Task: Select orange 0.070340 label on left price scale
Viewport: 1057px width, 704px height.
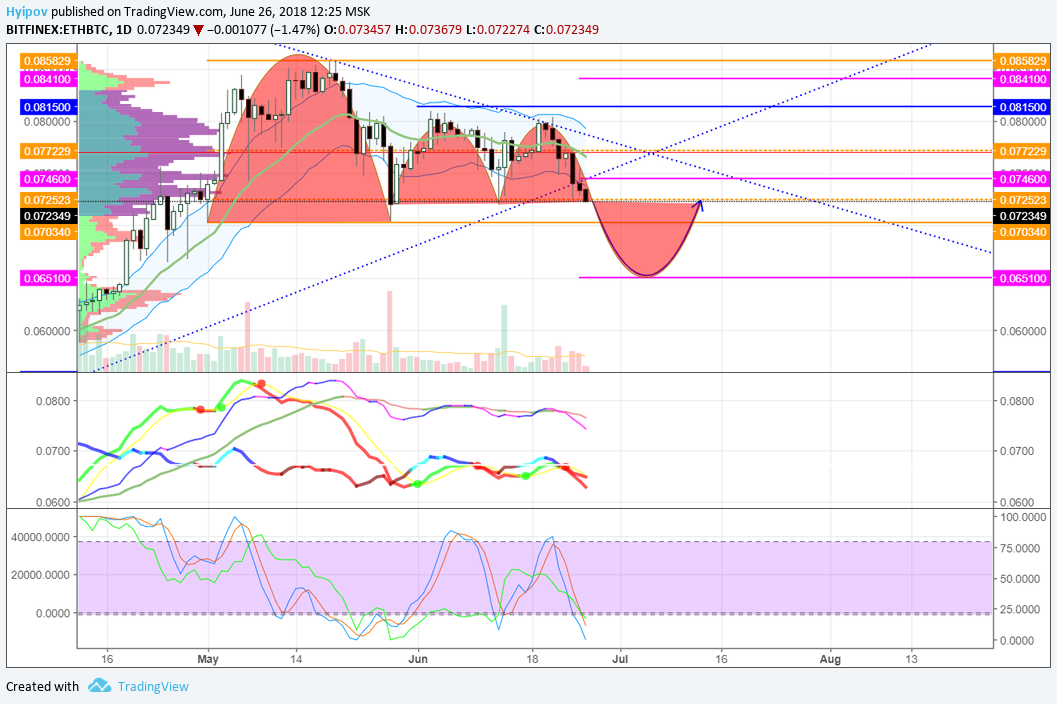Action: coord(47,232)
